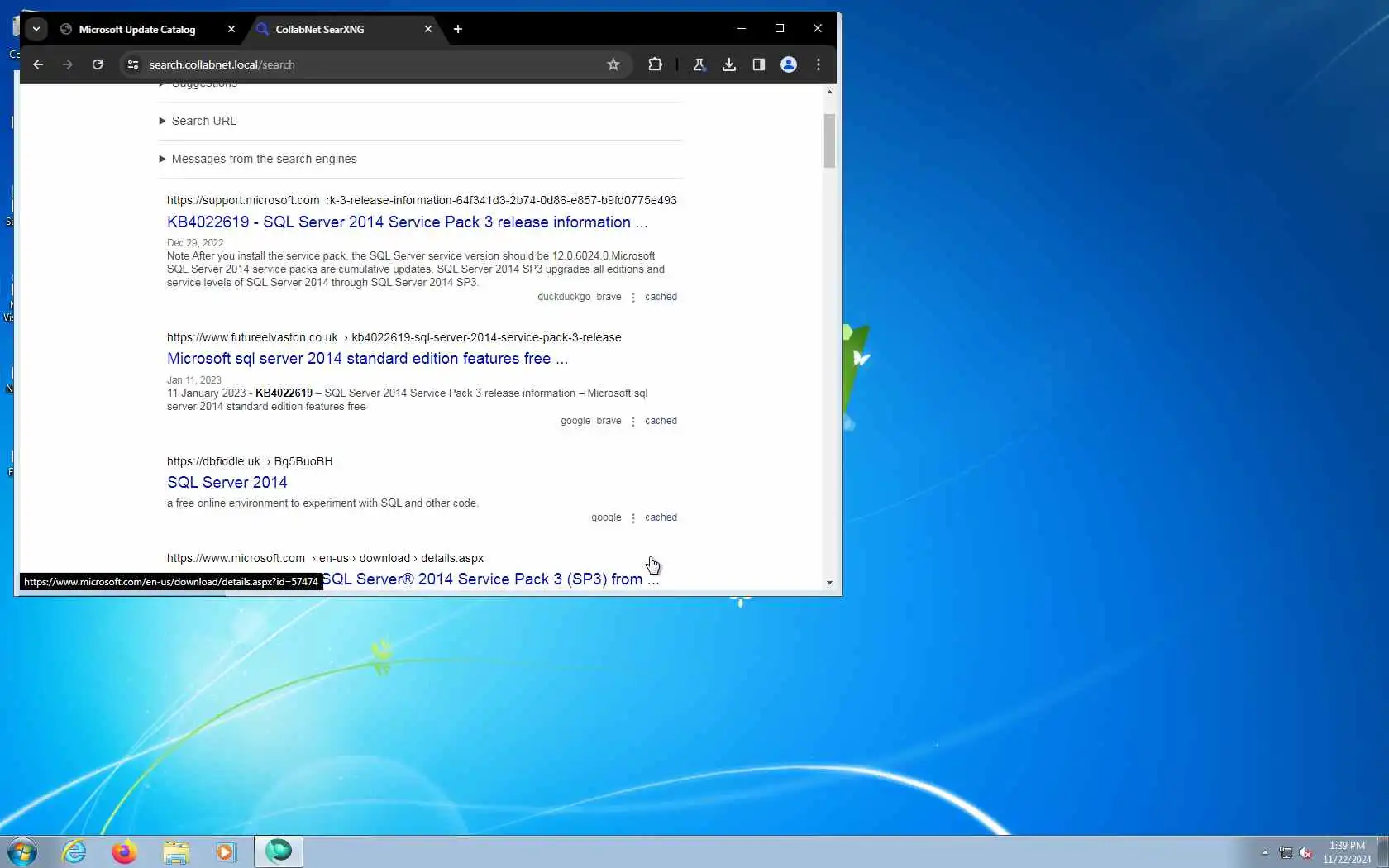This screenshot has height=868, width=1389.
Task: Click the Jan 11, 2023 result date
Action: 194,380
